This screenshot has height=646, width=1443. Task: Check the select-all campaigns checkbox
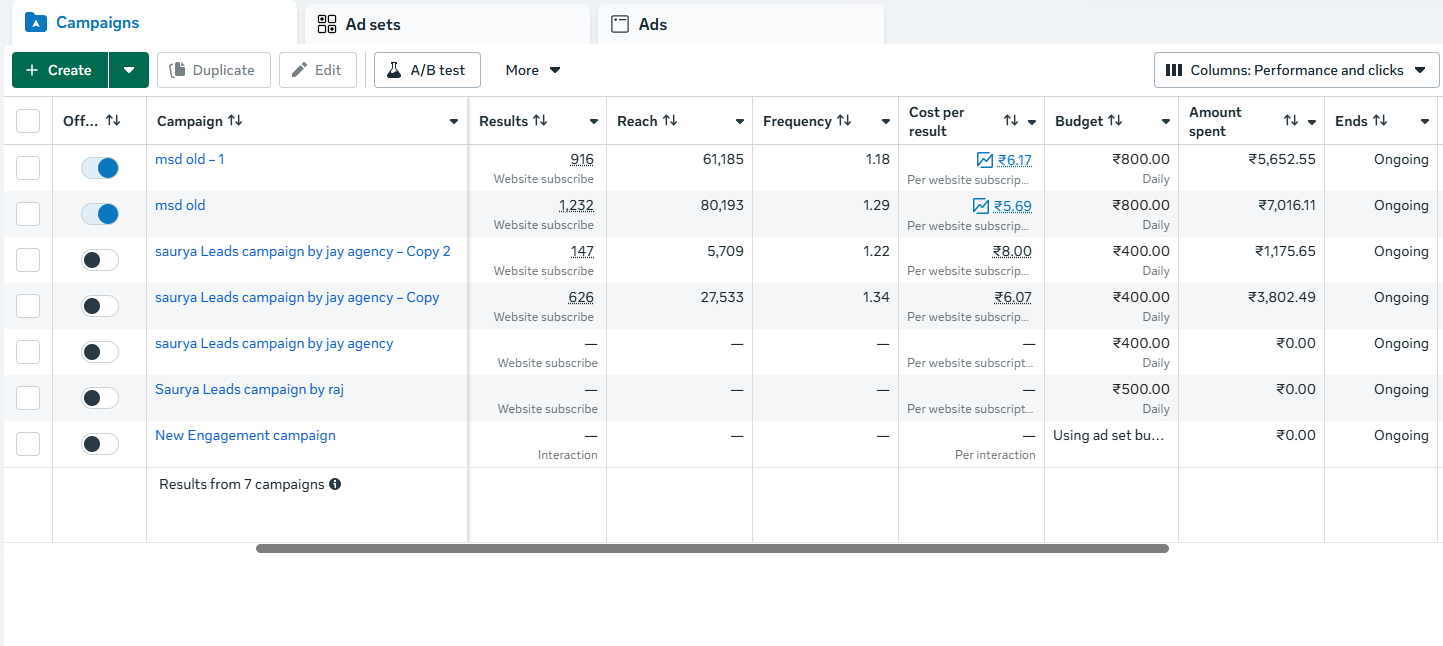28,120
